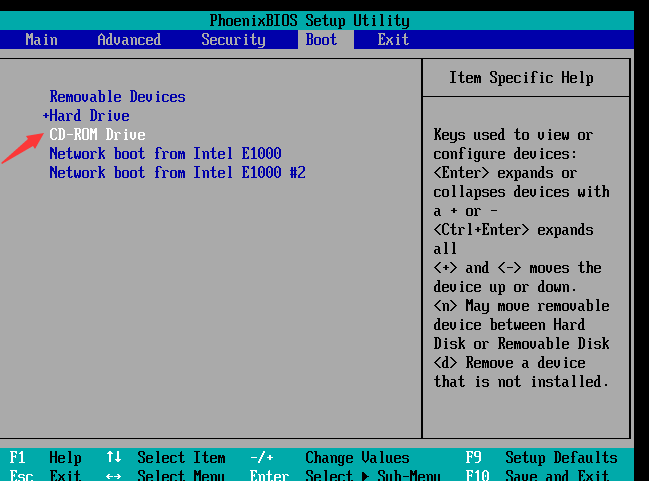This screenshot has height=481, width=649.
Task: Click the -/+ Change Values label
Action: click(x=329, y=458)
